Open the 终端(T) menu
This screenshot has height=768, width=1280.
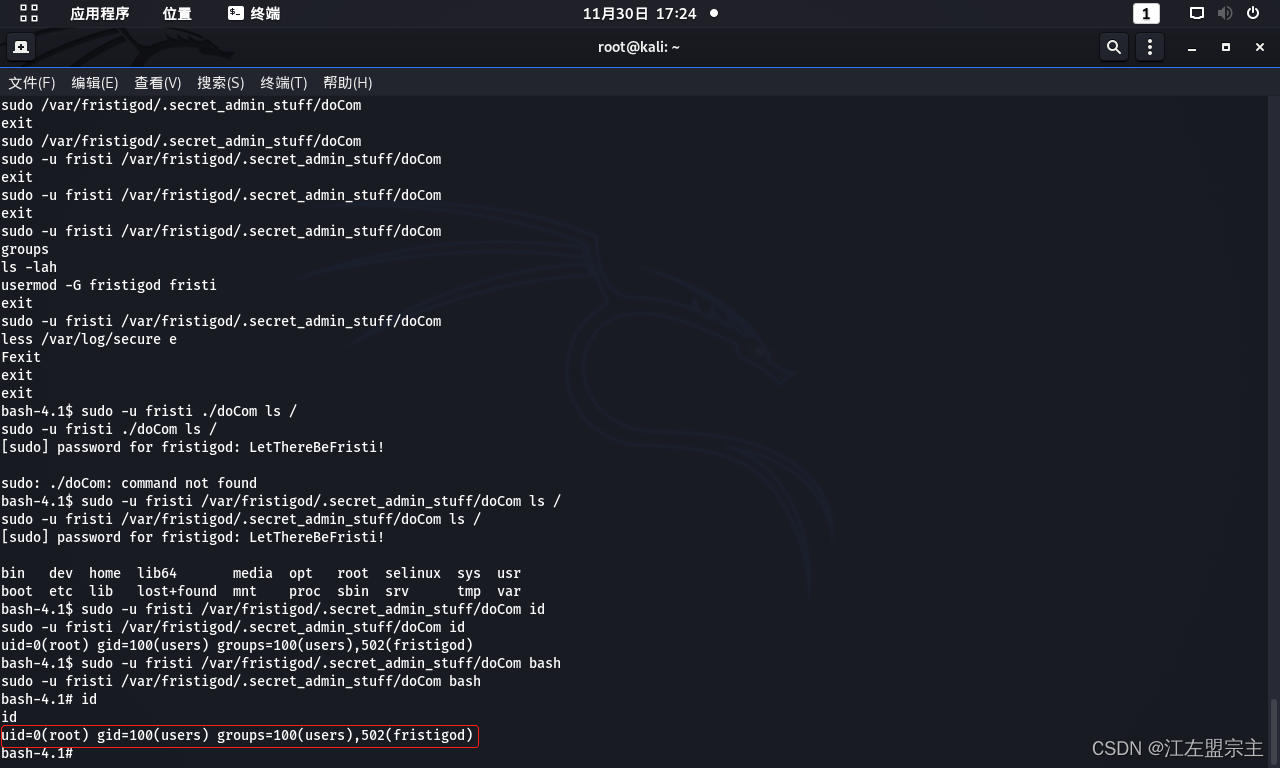click(x=284, y=83)
